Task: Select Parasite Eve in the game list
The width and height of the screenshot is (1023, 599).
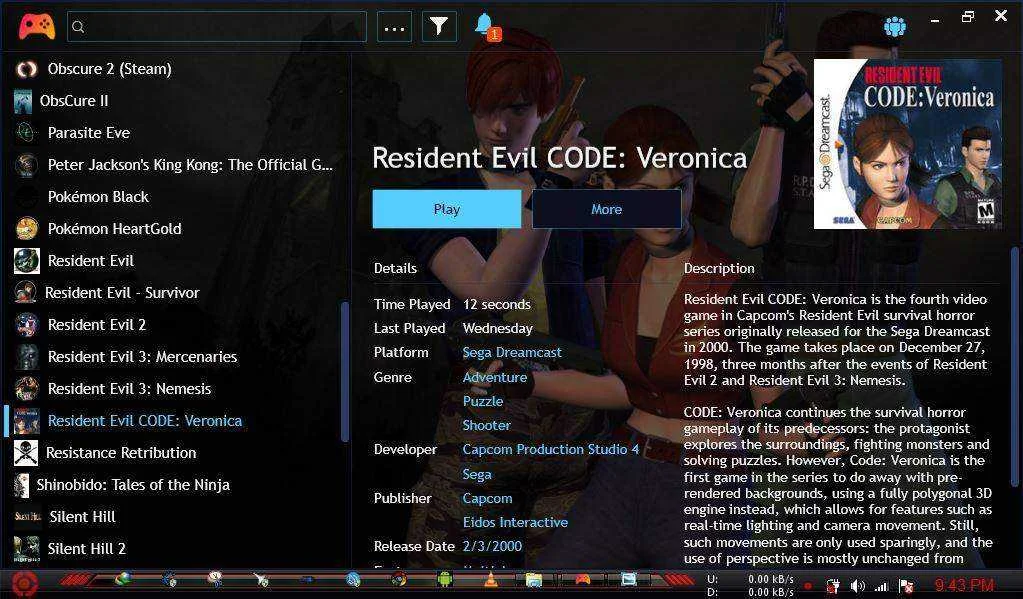Action: tap(89, 133)
